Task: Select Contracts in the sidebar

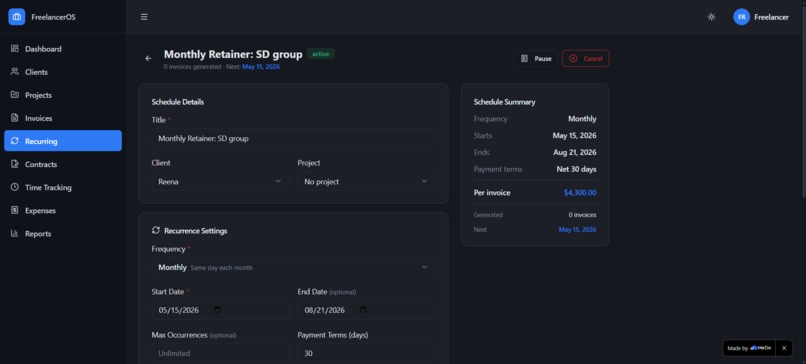Action: pyautogui.click(x=63, y=165)
